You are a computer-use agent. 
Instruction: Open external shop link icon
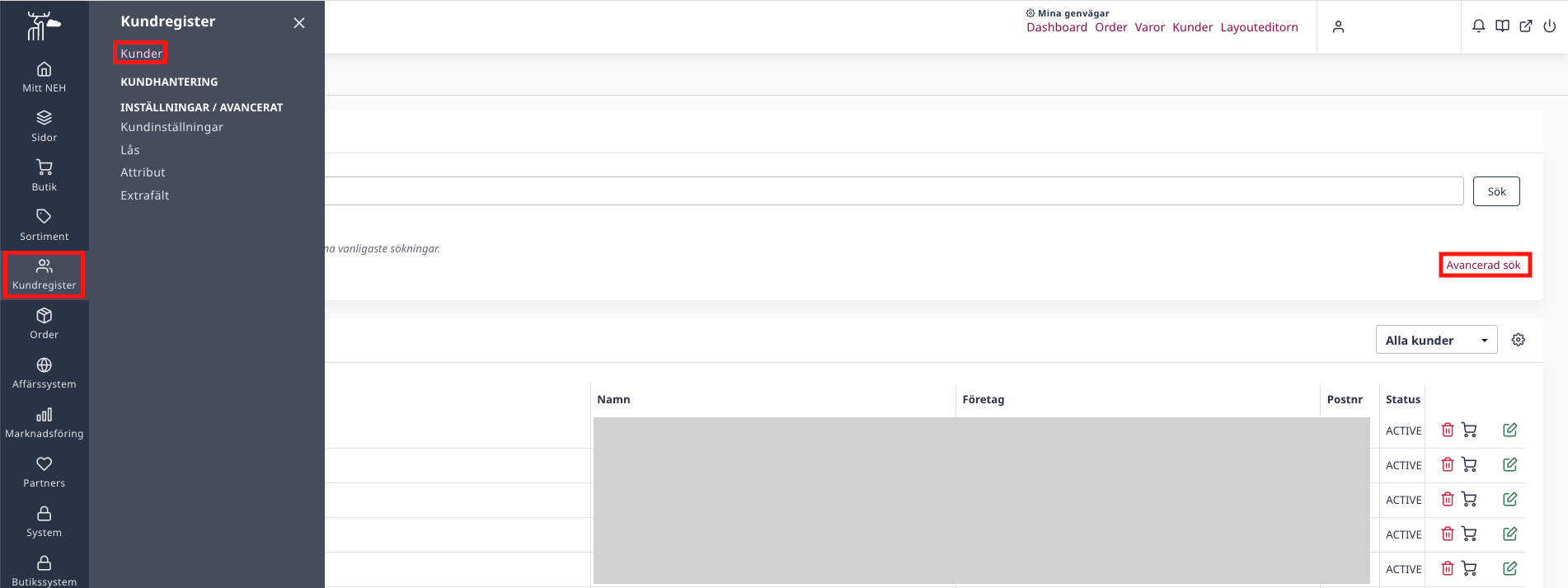click(1526, 26)
